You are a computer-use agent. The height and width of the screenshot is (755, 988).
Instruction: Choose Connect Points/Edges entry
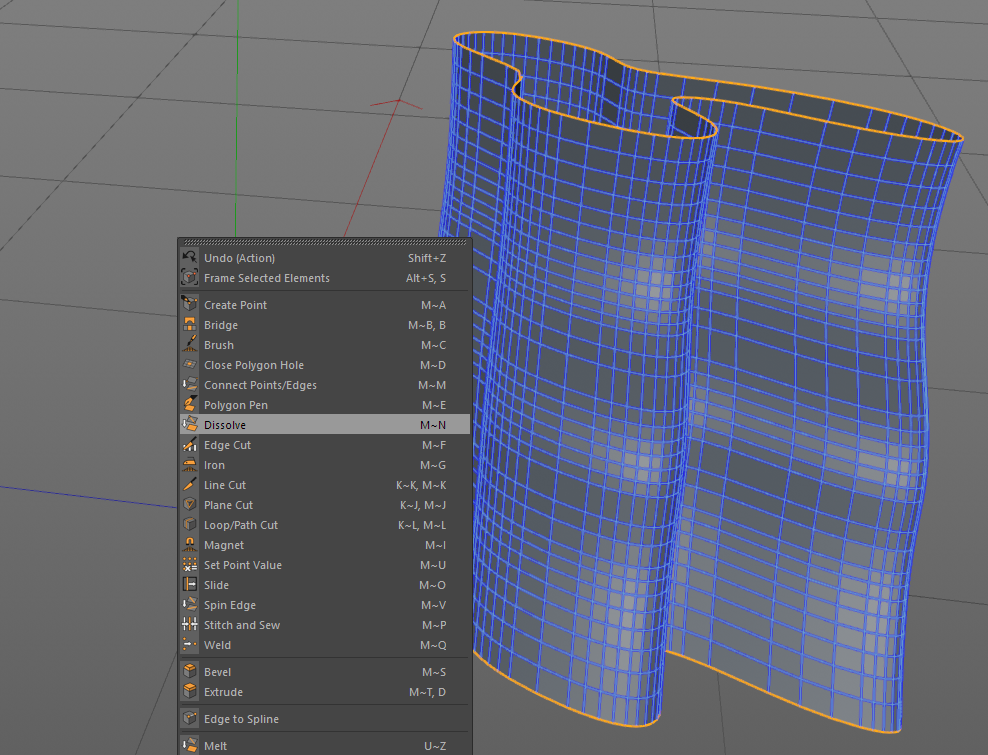pos(325,384)
